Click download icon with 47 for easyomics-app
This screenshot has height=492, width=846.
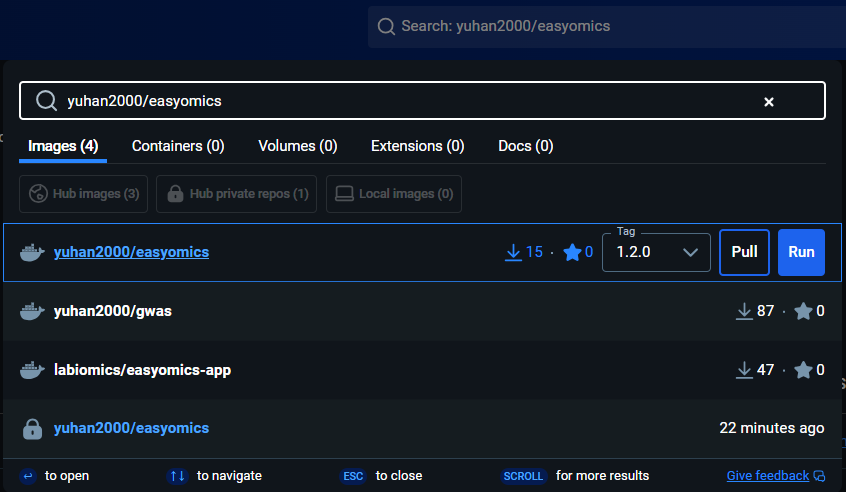tap(744, 370)
